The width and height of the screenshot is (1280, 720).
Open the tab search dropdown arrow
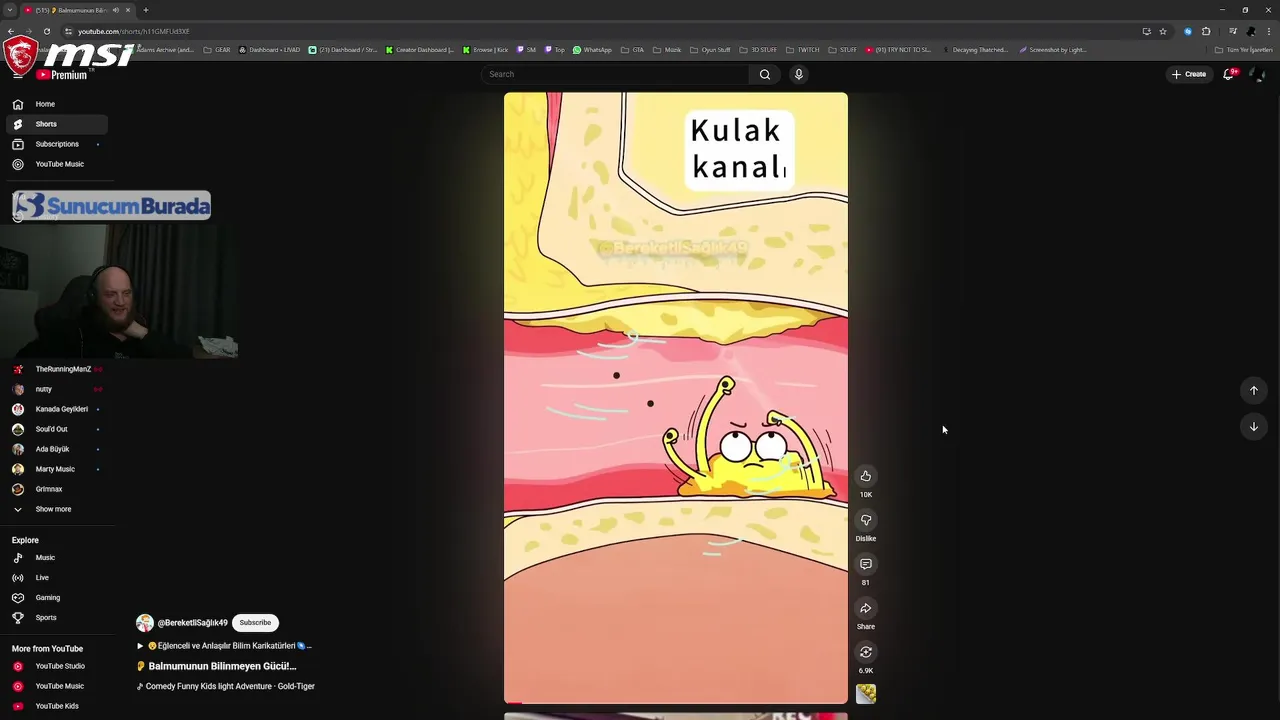click(x=9, y=10)
